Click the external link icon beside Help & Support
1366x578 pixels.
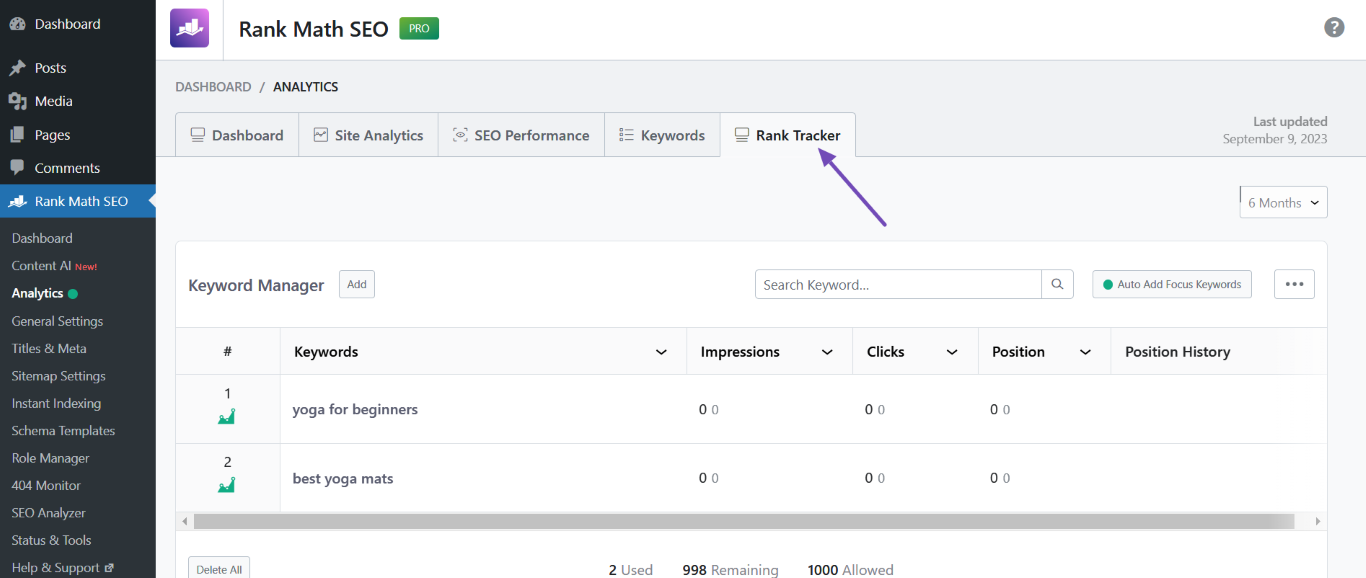(x=109, y=568)
